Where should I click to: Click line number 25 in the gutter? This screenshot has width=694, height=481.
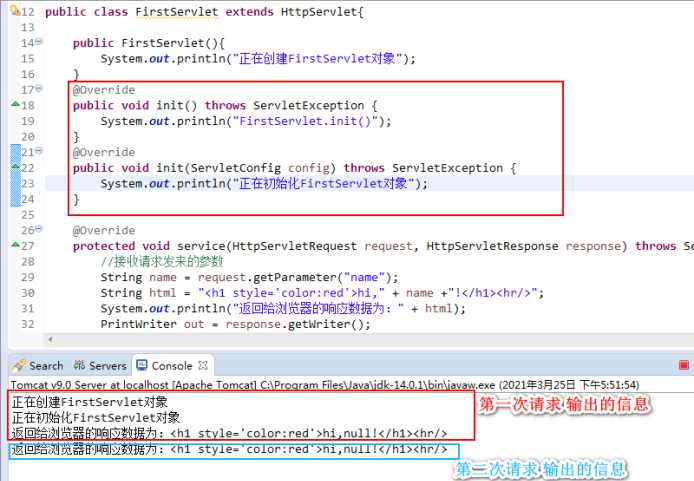pyautogui.click(x=27, y=215)
